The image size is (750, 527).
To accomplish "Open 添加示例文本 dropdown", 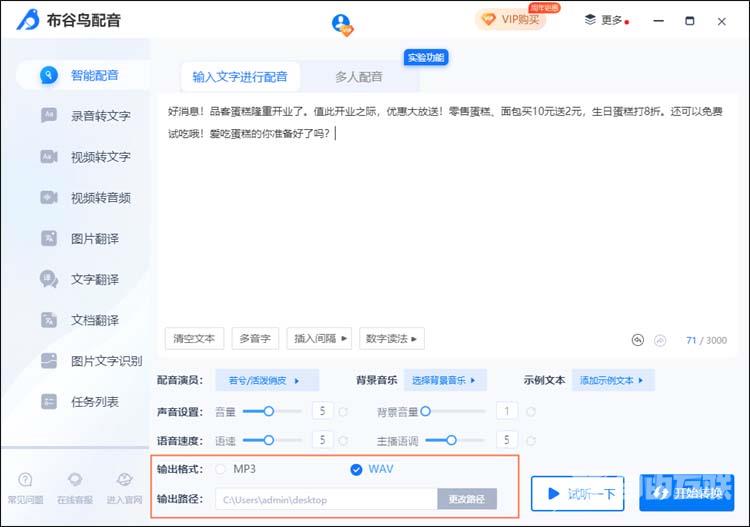I will click(613, 380).
